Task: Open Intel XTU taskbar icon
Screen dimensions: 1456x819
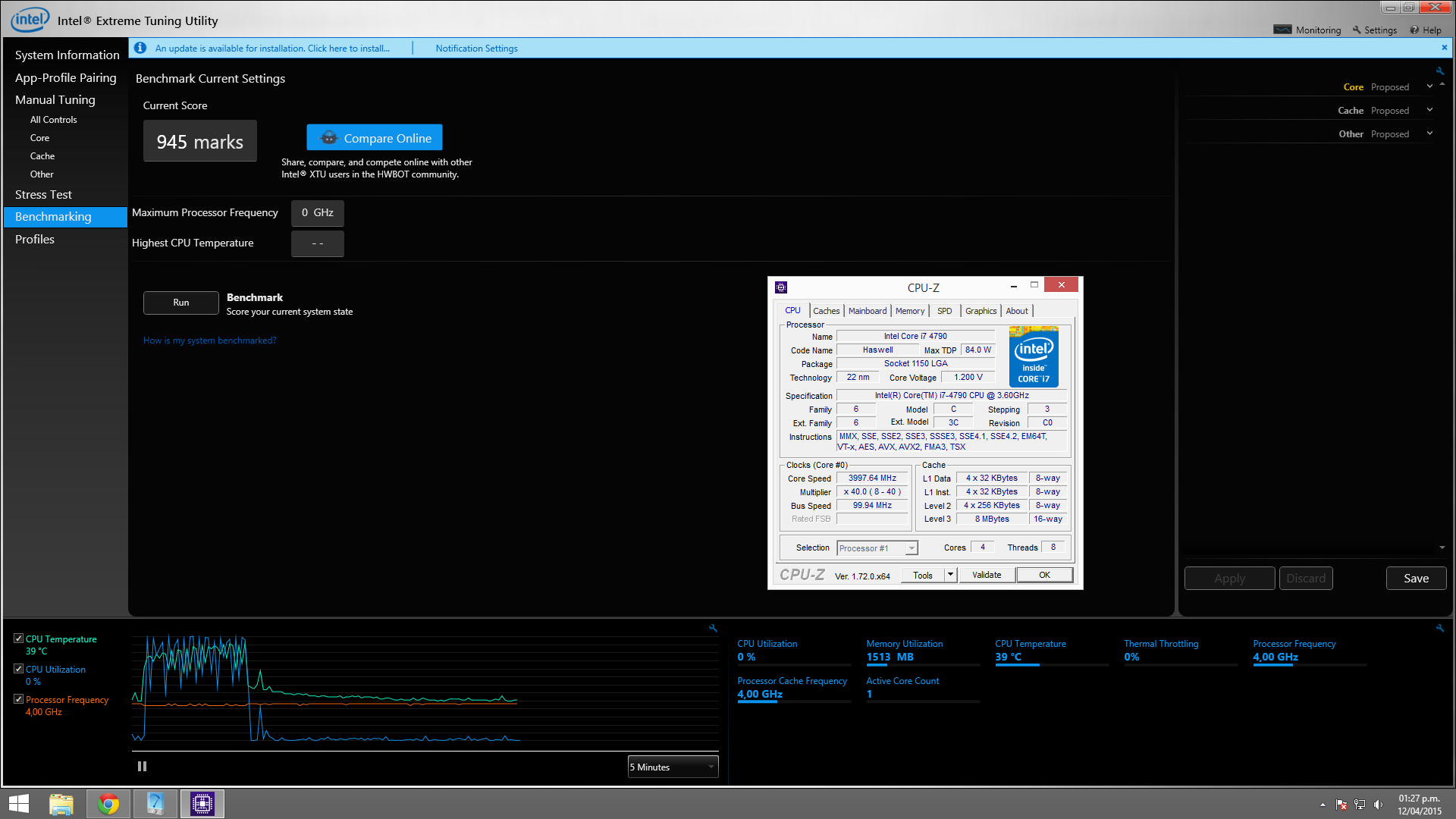Action: coord(155,804)
